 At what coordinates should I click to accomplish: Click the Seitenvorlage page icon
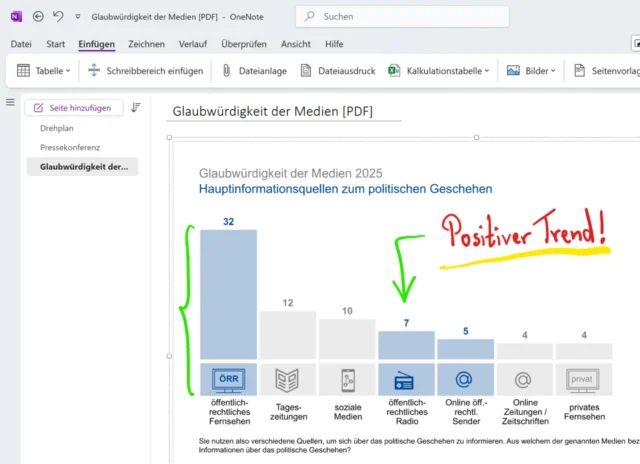580,71
